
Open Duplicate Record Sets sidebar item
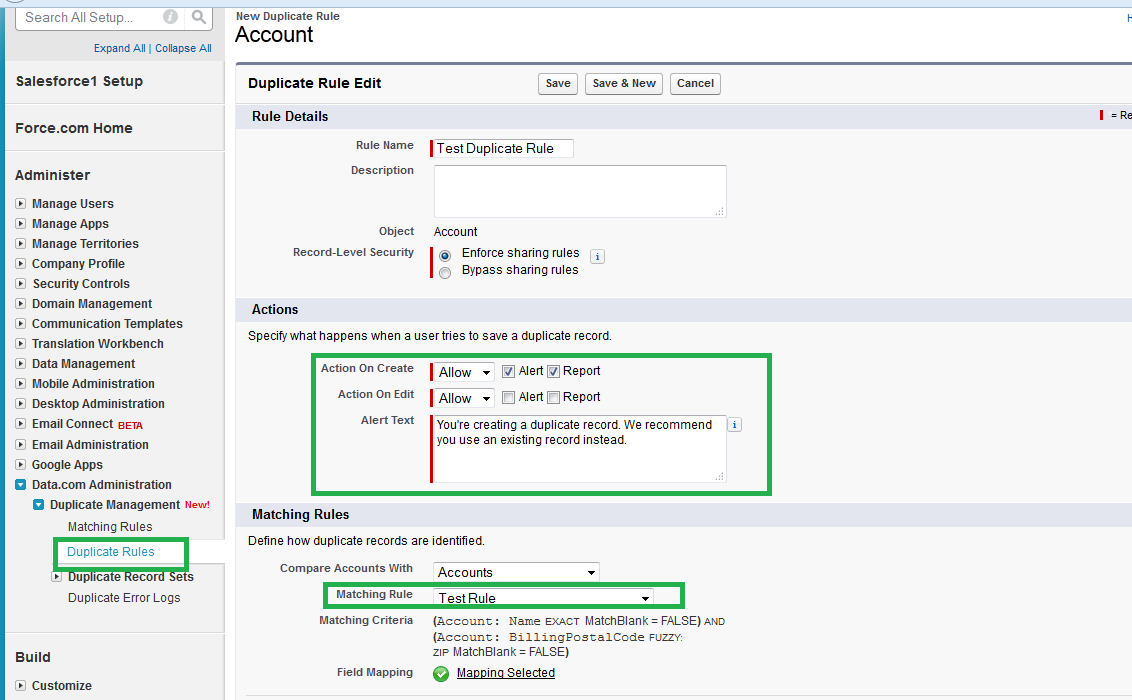pyautogui.click(x=131, y=577)
